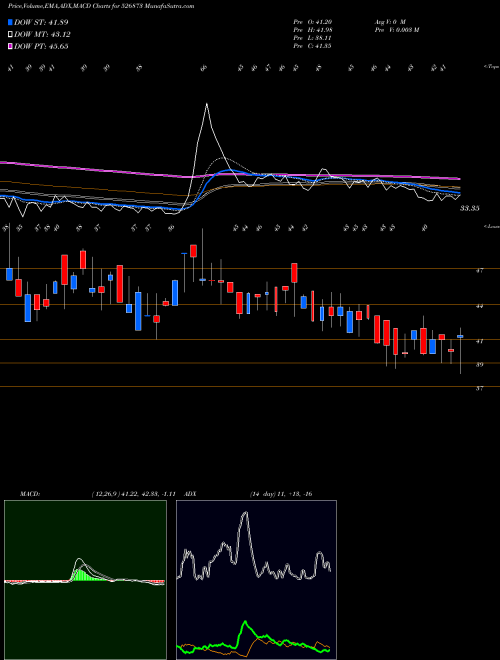
Task: Click the Pre O: 41.20 value
Action: 312,22
